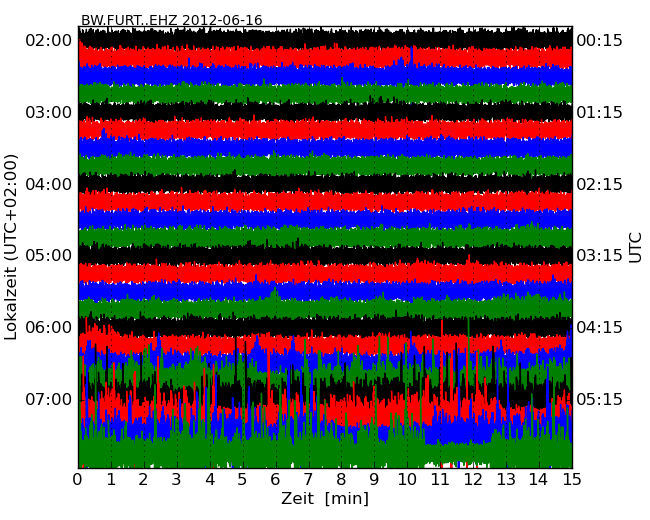Select the 06:00 local time label
Screen dimensions: 650x520
pos(49,328)
